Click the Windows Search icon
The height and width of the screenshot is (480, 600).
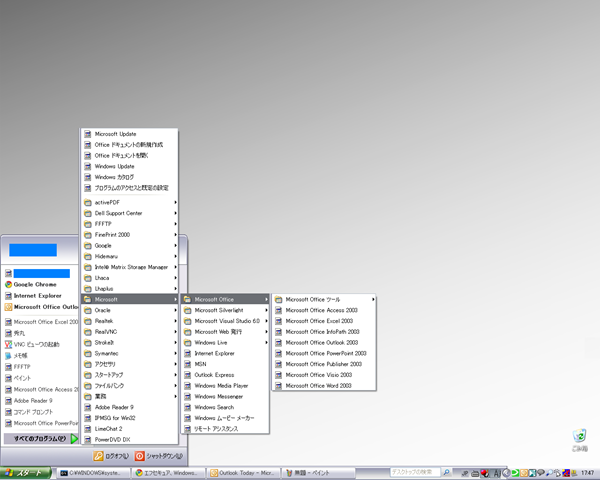click(188, 407)
